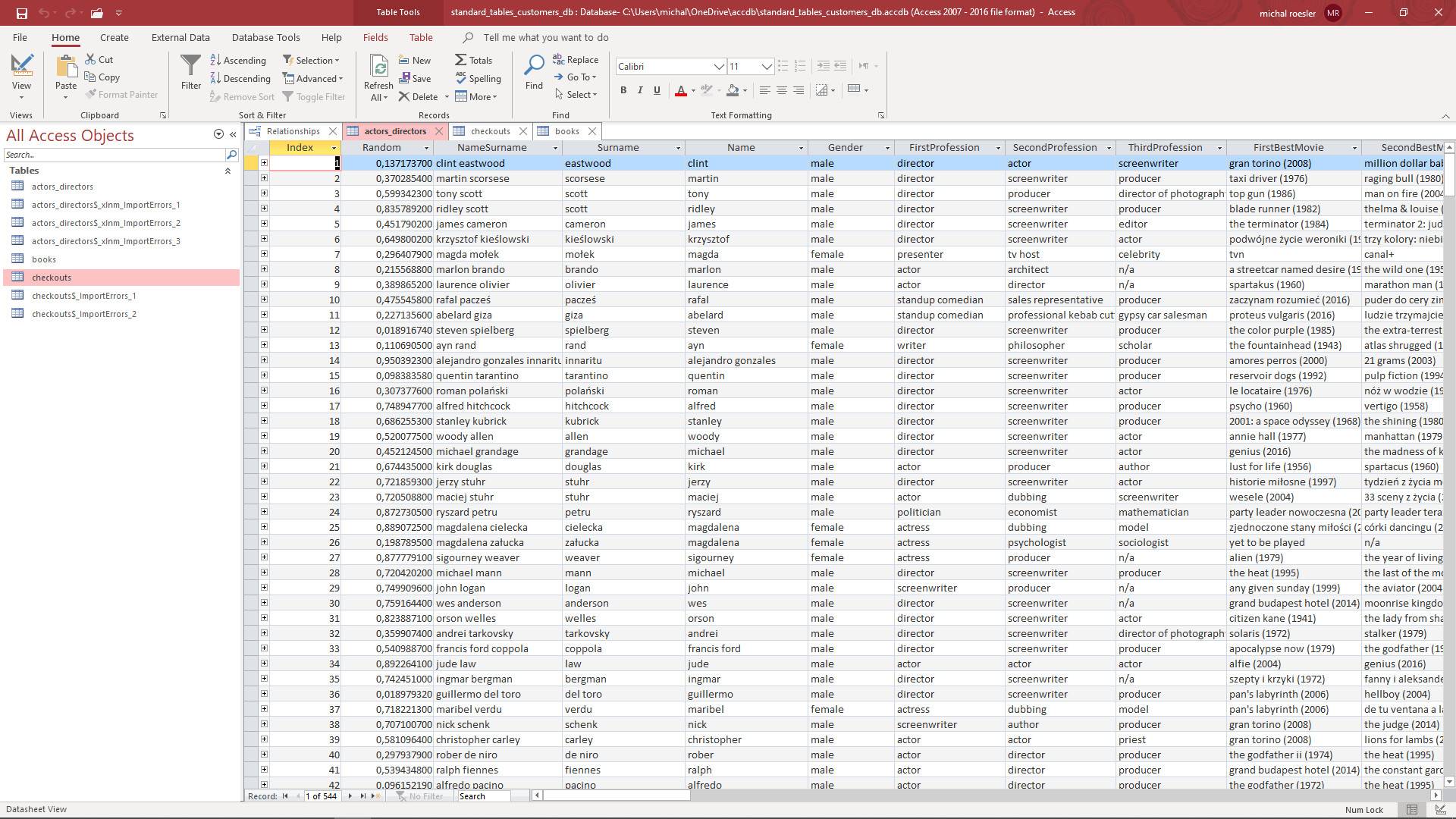Run the Spelling check
The height and width of the screenshot is (819, 1456).
(478, 78)
